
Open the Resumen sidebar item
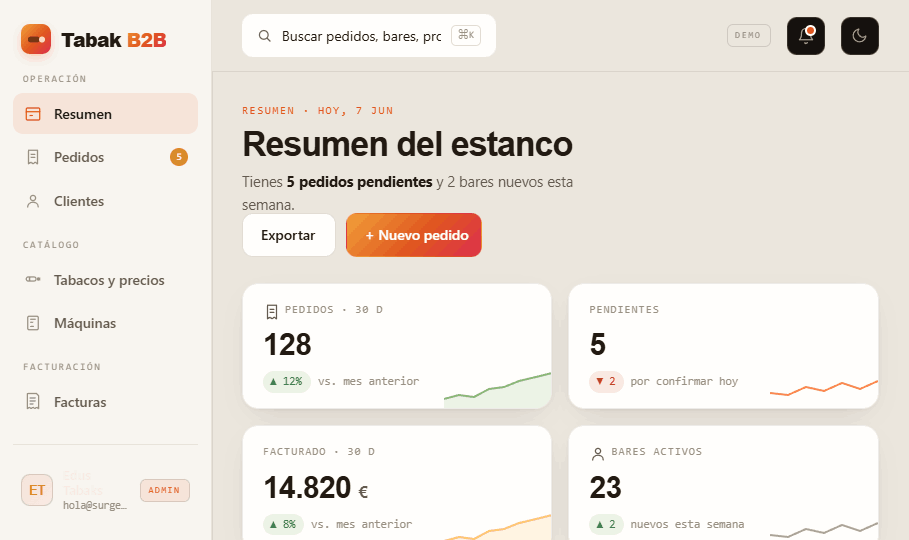click(x=106, y=114)
